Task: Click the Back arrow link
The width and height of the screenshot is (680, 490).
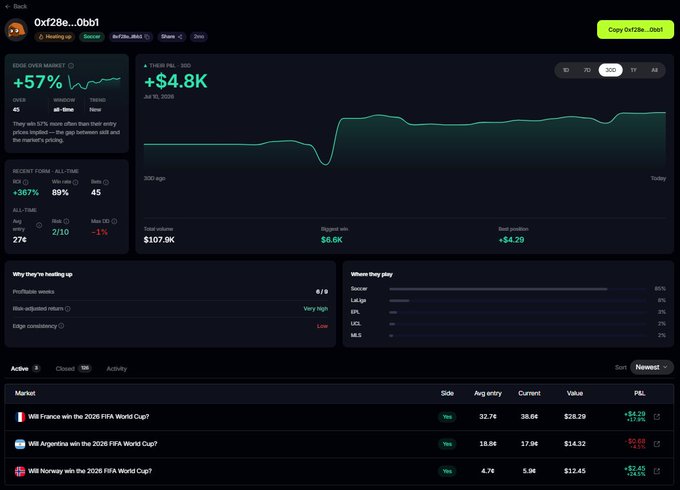Action: point(16,6)
